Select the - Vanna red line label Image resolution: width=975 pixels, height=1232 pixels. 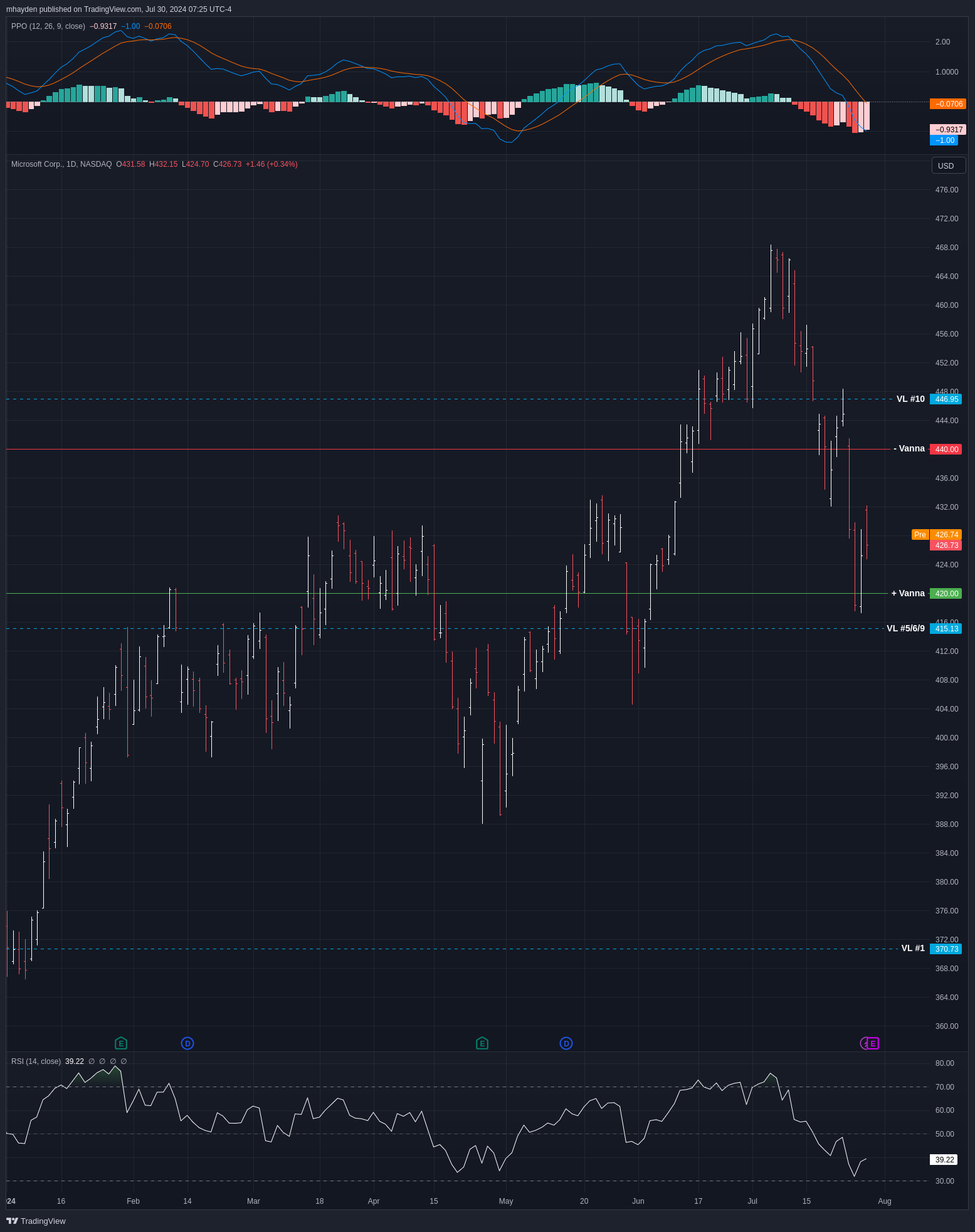coord(909,449)
